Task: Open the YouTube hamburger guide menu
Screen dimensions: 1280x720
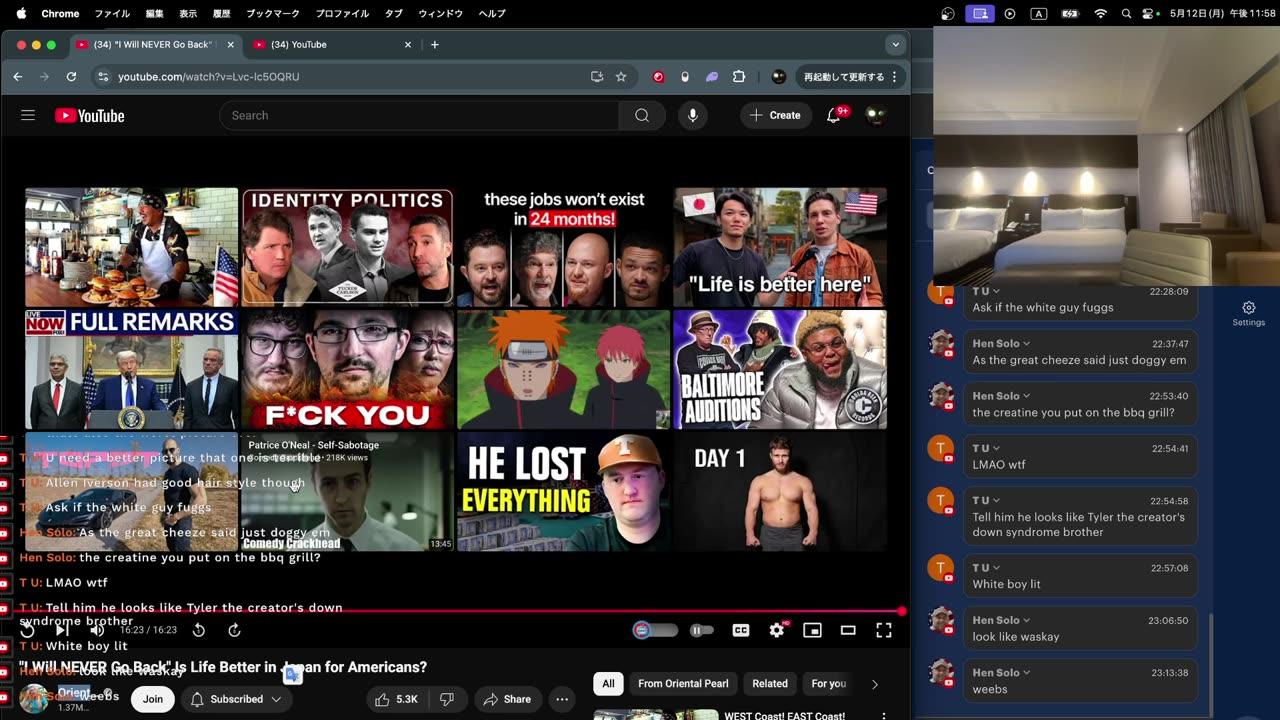Action: point(28,115)
